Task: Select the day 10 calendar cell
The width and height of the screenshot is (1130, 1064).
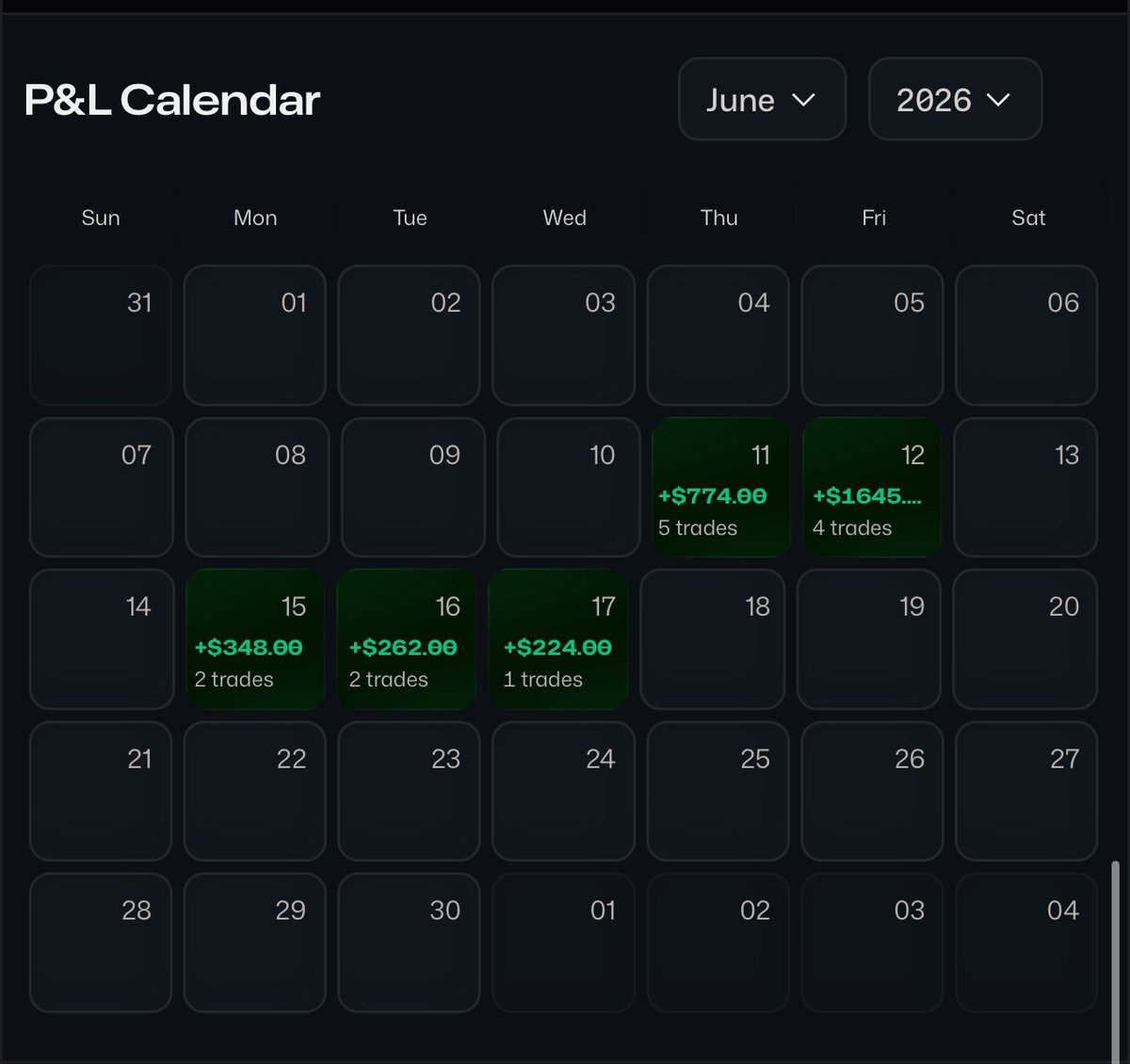Action: pos(568,487)
